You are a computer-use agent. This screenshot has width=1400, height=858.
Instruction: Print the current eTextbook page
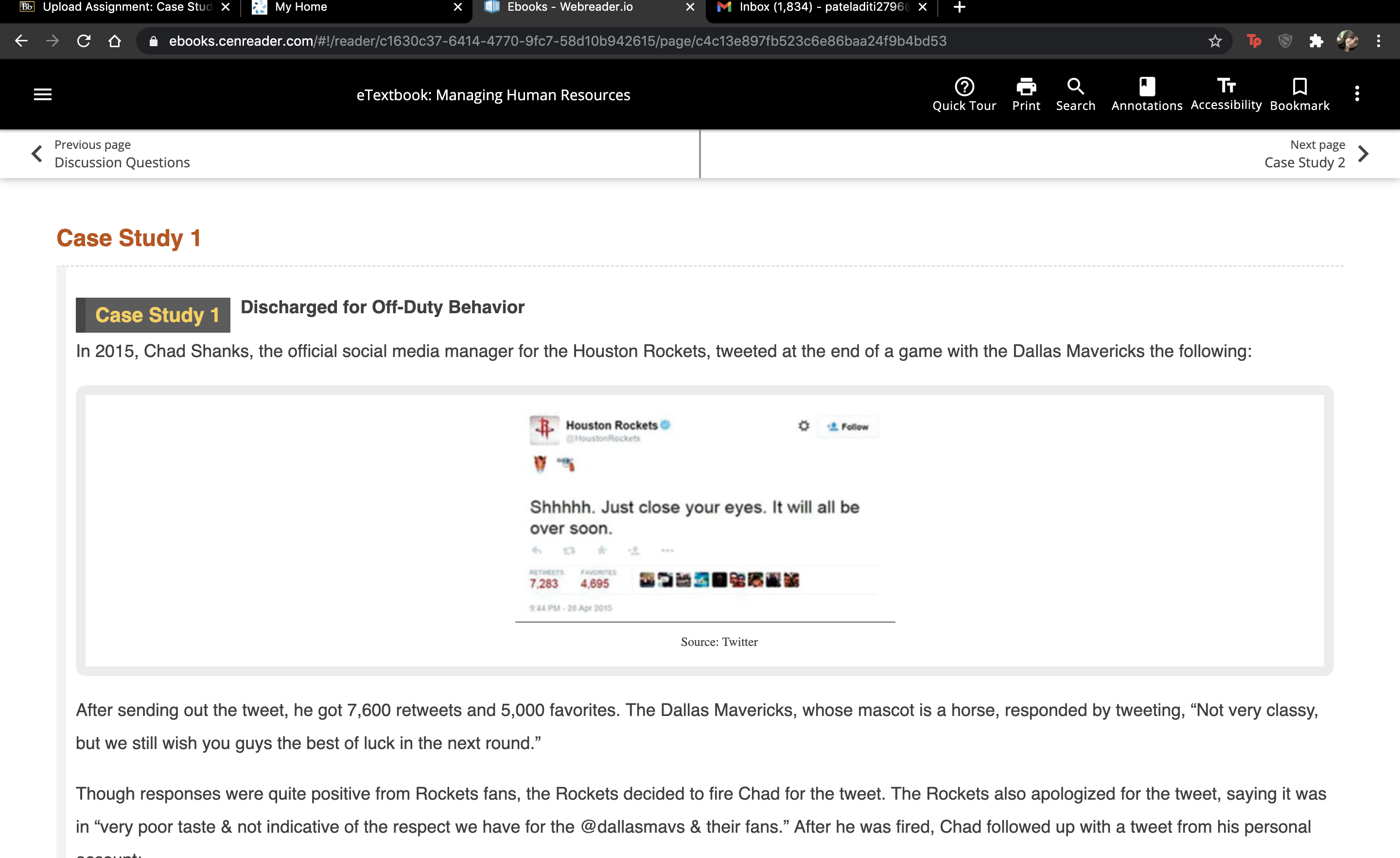tap(1026, 94)
